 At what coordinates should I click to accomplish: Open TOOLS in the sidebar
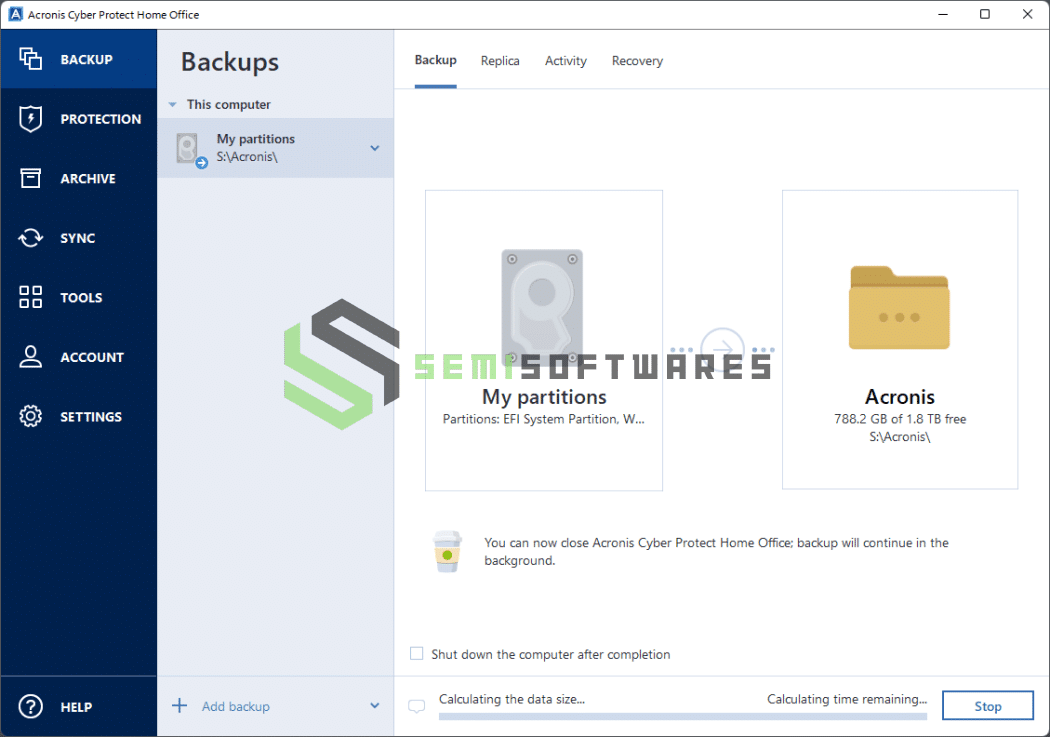79,297
